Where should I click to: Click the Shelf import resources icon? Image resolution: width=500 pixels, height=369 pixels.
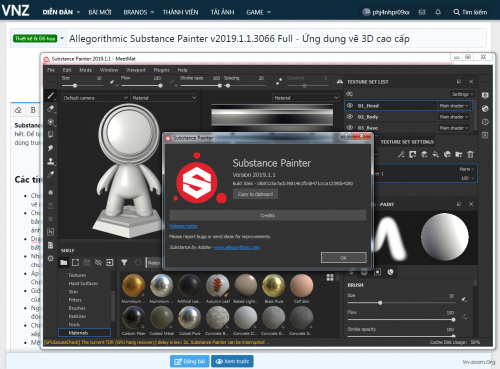pyautogui.click(x=110, y=263)
